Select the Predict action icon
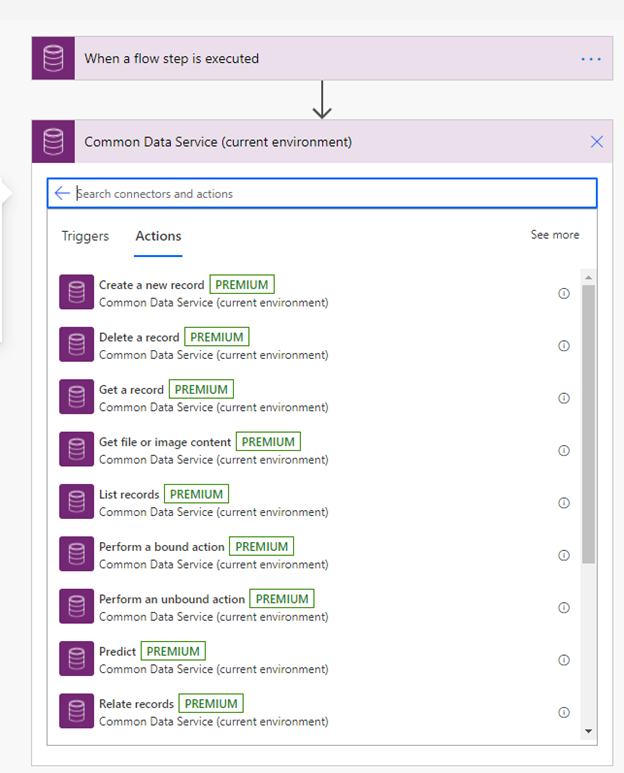This screenshot has height=773, width=624. pyautogui.click(x=76, y=658)
